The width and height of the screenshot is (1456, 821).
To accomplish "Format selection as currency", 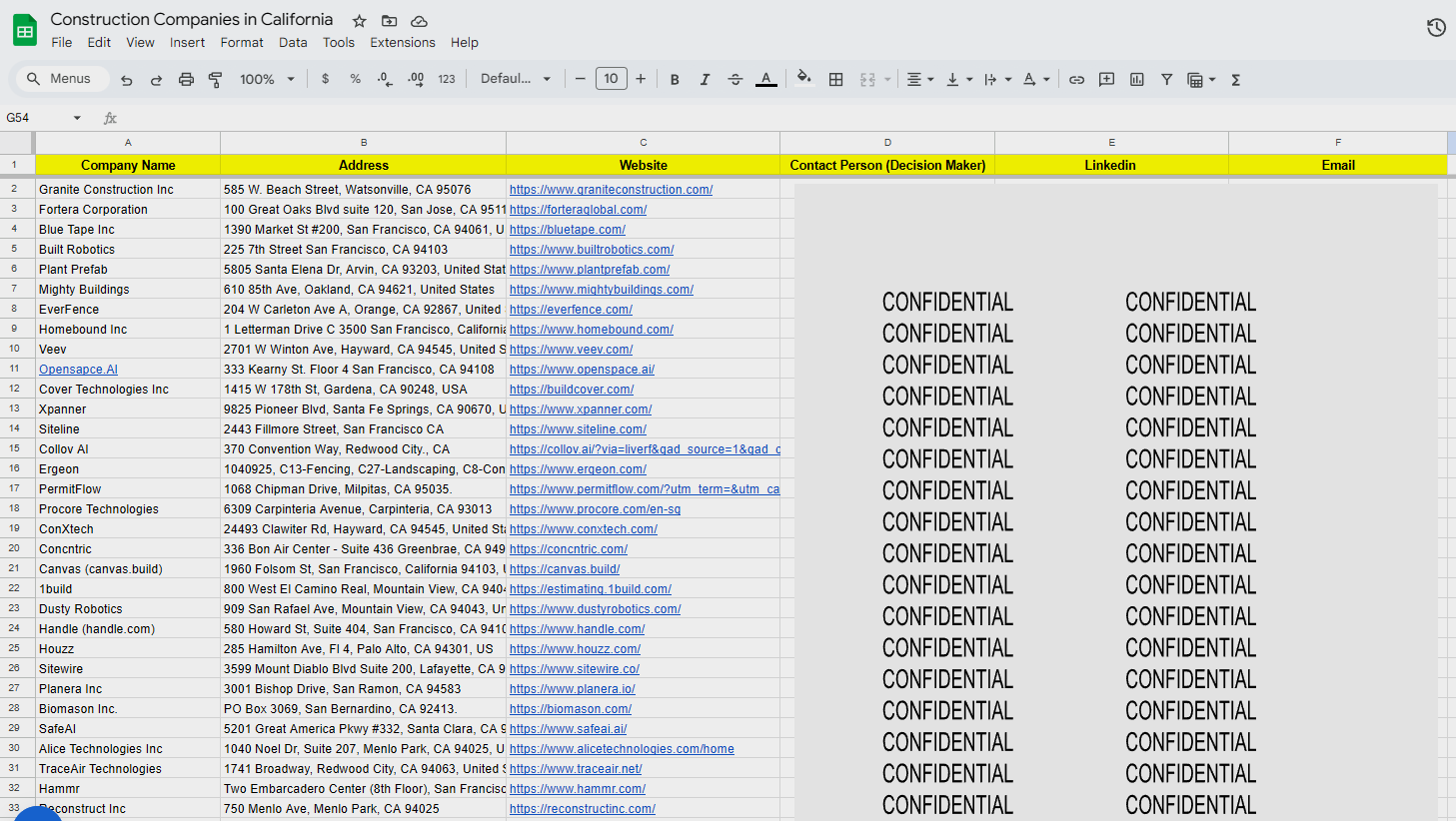I will coord(325,79).
